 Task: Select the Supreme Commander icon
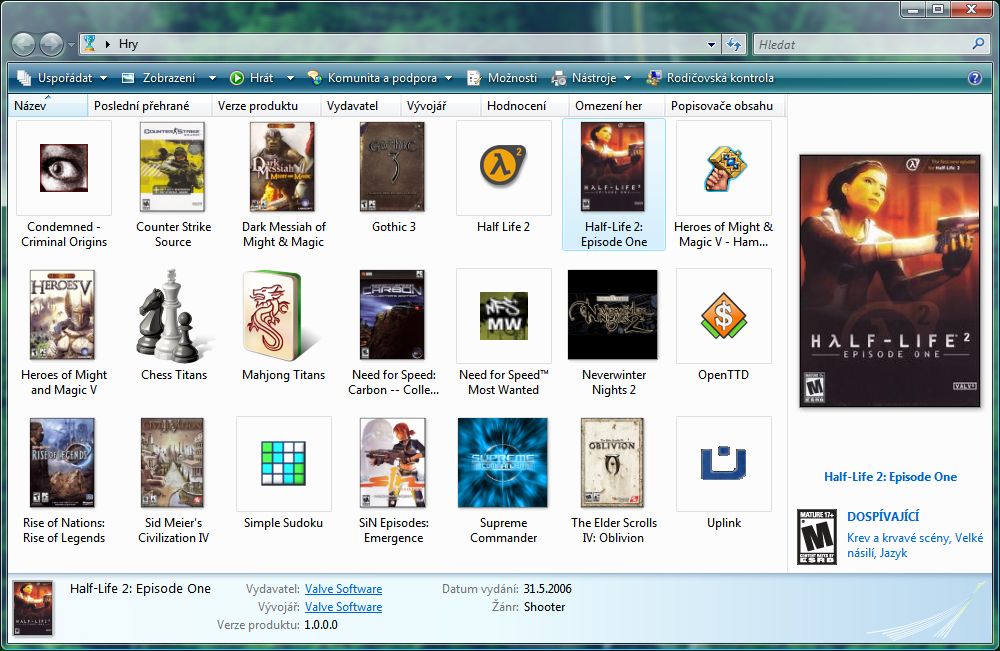point(503,463)
